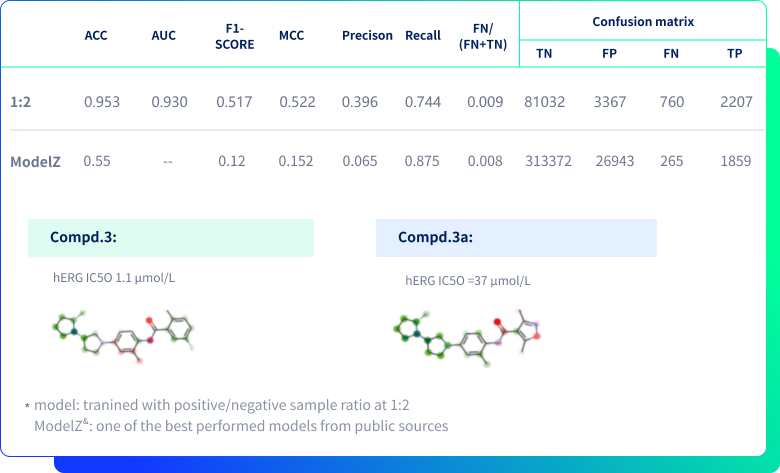Click the Confusion matrix header
This screenshot has width=780, height=473.
click(x=643, y=22)
